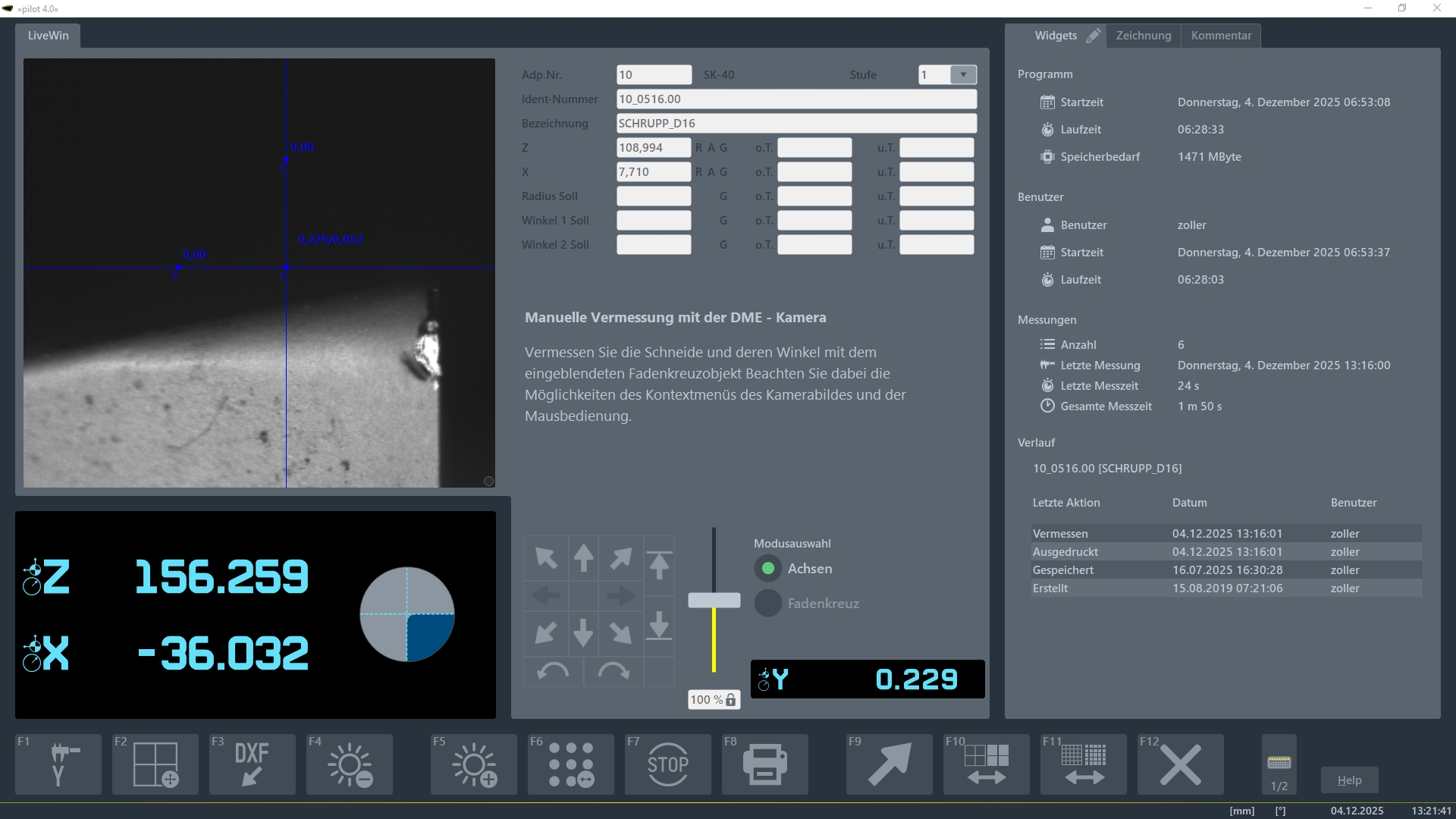The height and width of the screenshot is (819, 1456).
Task: Click the up arrow axis jog button
Action: [x=583, y=558]
